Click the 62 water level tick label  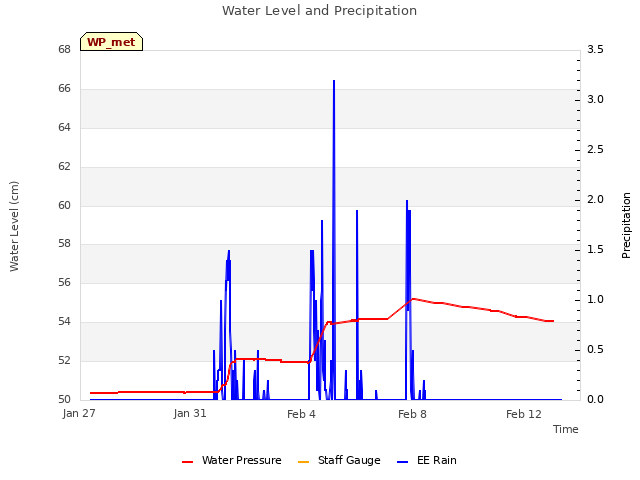[x=64, y=167]
